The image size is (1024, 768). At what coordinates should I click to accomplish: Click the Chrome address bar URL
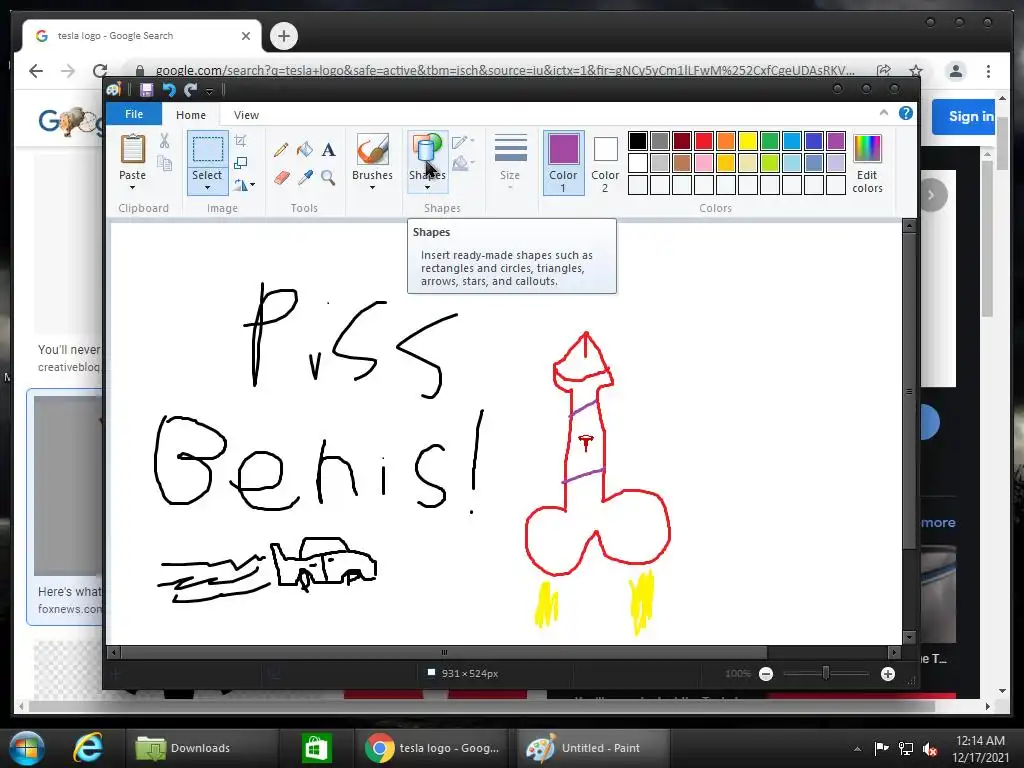click(x=505, y=71)
